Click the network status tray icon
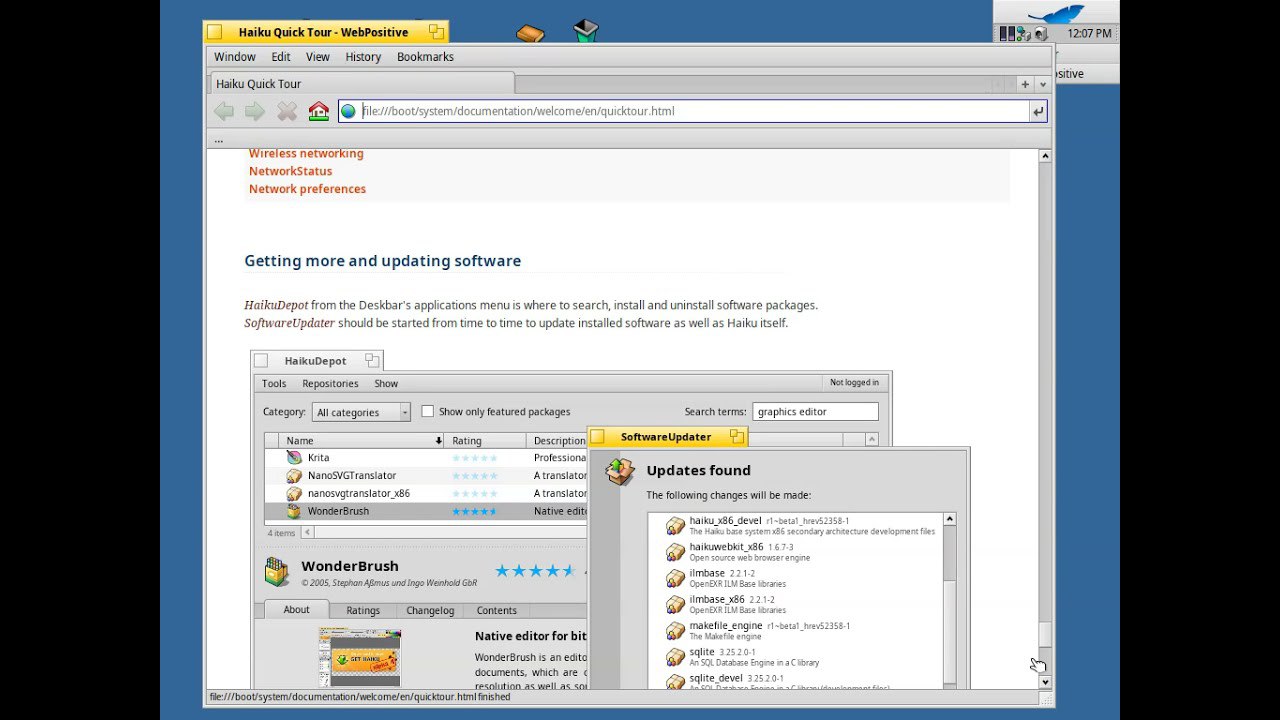The height and width of the screenshot is (720, 1280). [1024, 34]
